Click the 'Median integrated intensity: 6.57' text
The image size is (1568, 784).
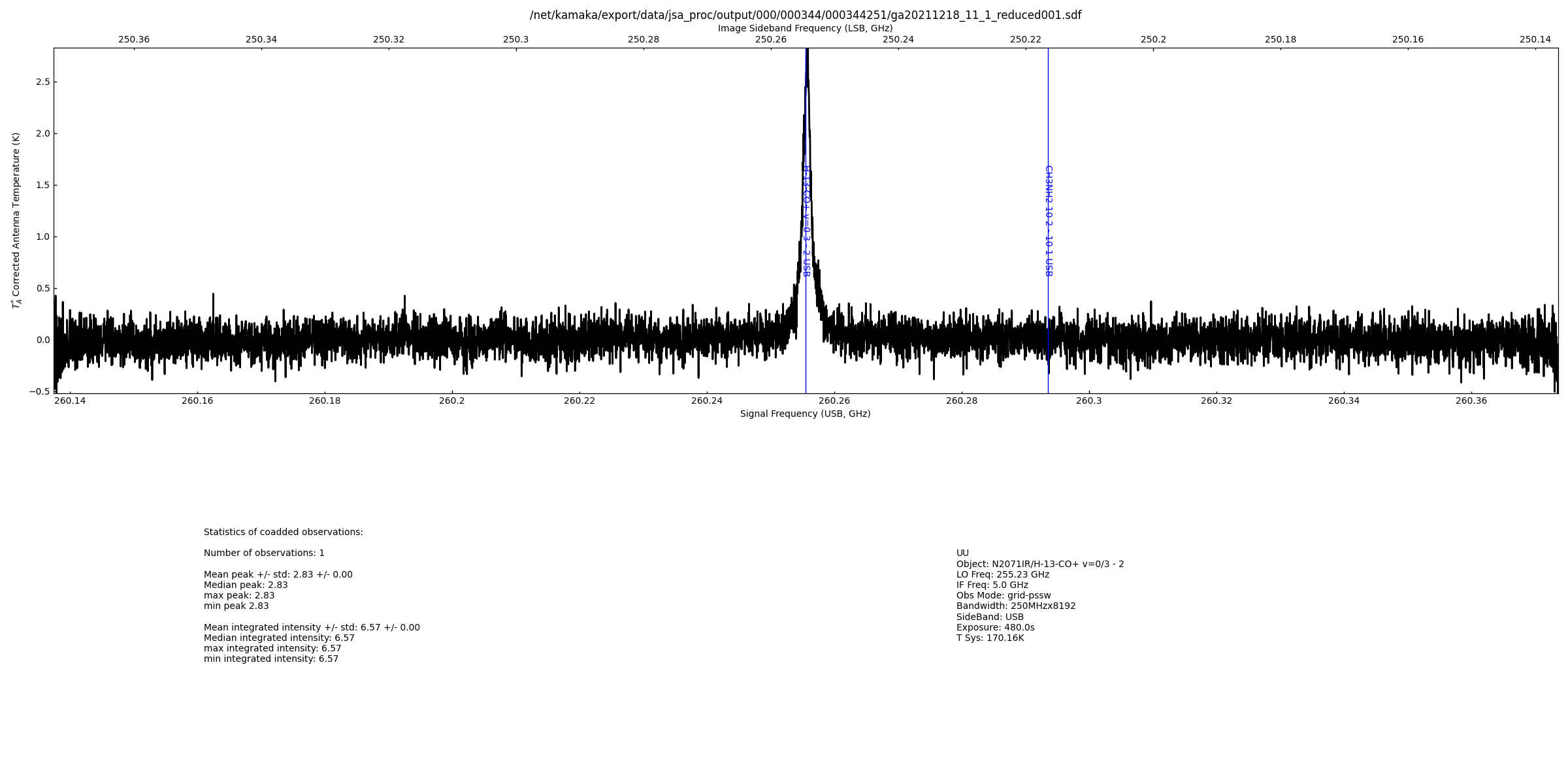[279, 638]
